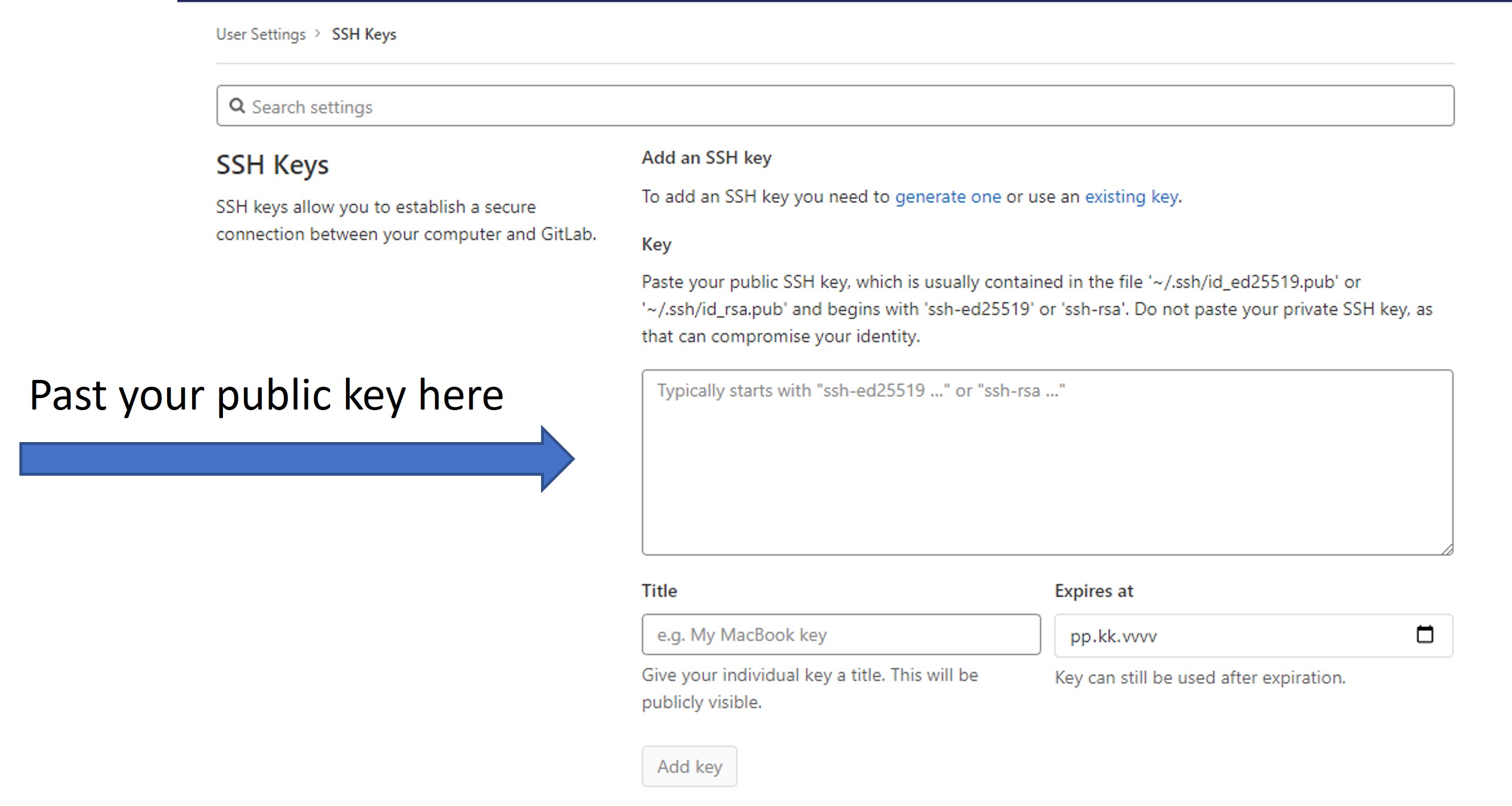Click 'SSH keys allow you to establish' description
The width and height of the screenshot is (1512, 806).
coord(406,220)
